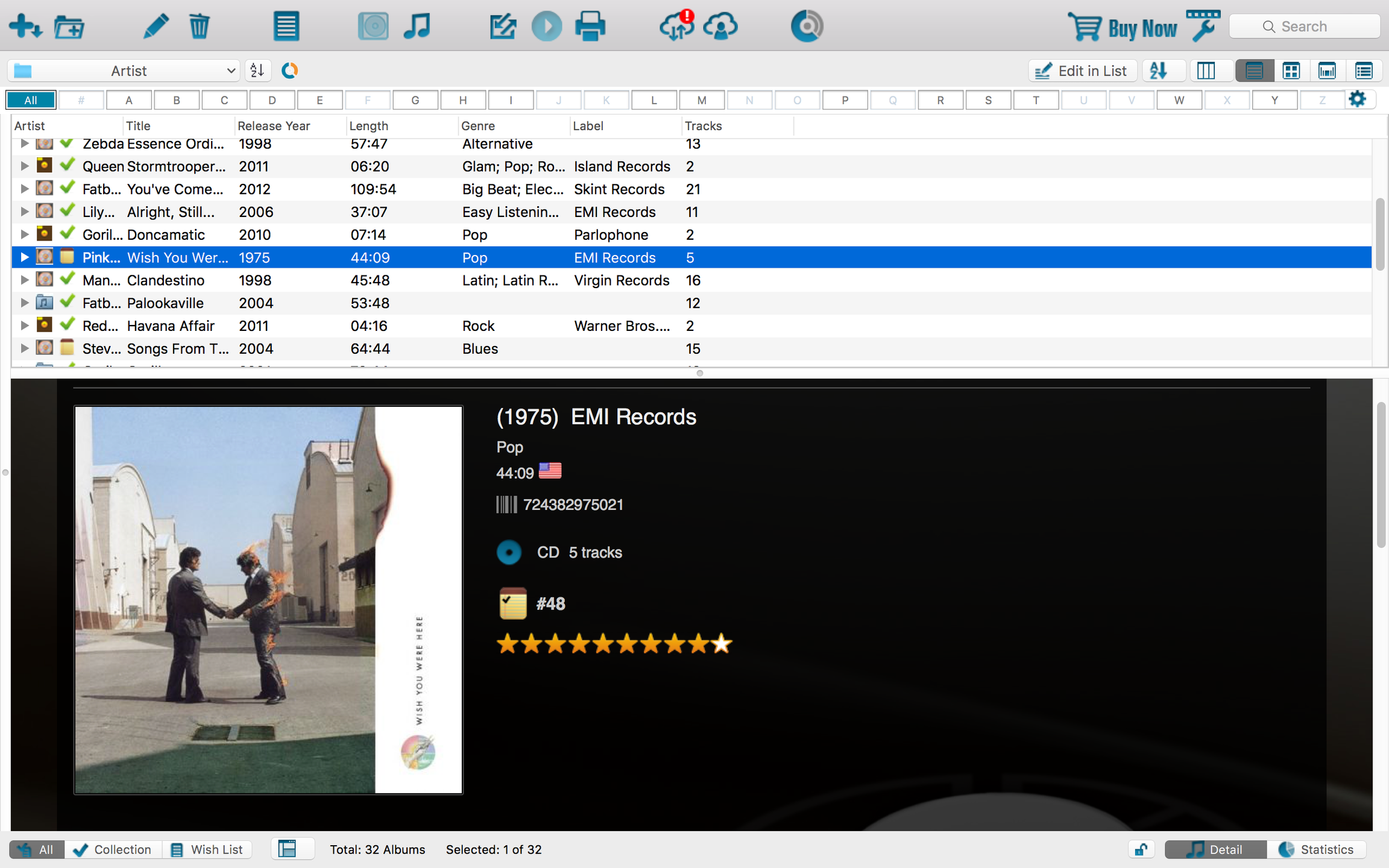Click into the Search field
This screenshot has width=1389, height=868.
click(1305, 27)
